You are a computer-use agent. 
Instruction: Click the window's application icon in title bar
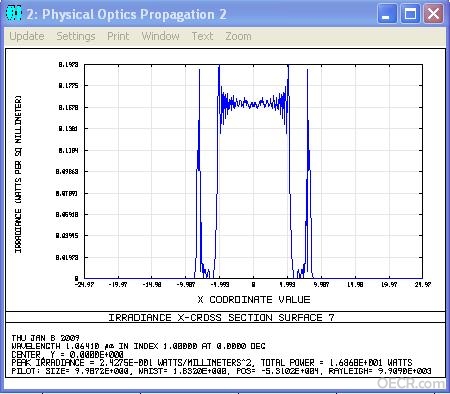(x=14, y=14)
